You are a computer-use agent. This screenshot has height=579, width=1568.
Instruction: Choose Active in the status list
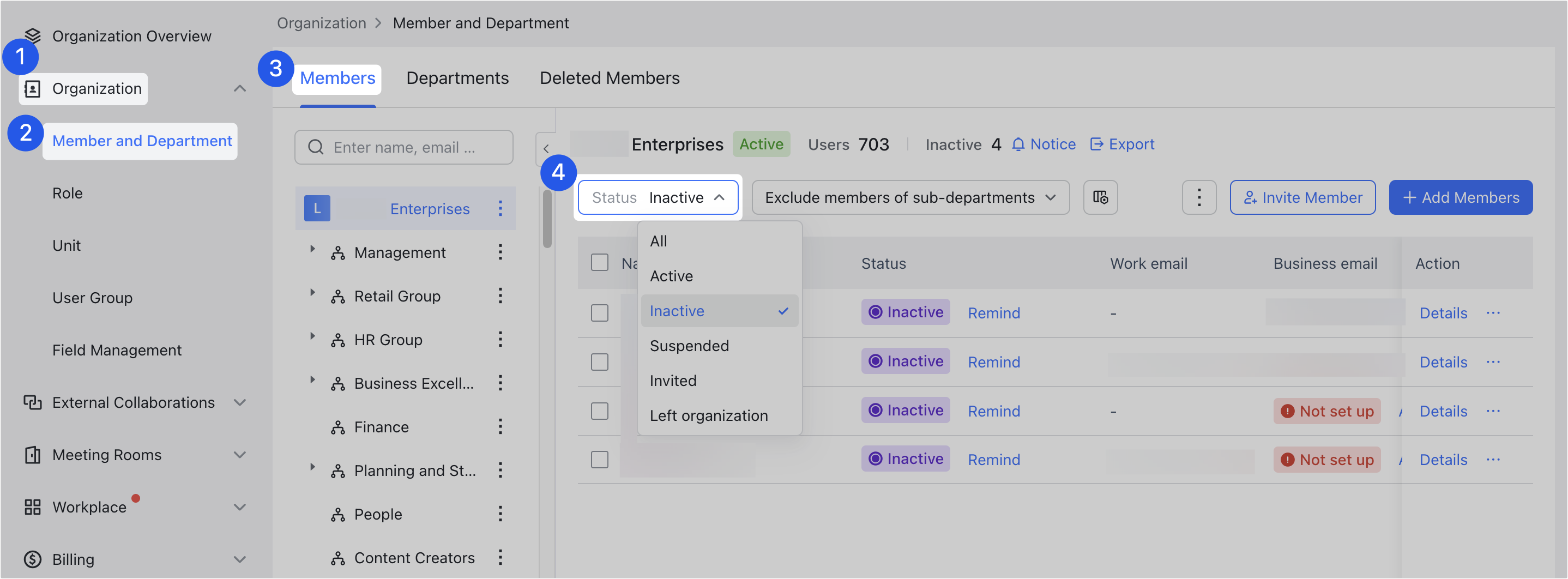719,276
